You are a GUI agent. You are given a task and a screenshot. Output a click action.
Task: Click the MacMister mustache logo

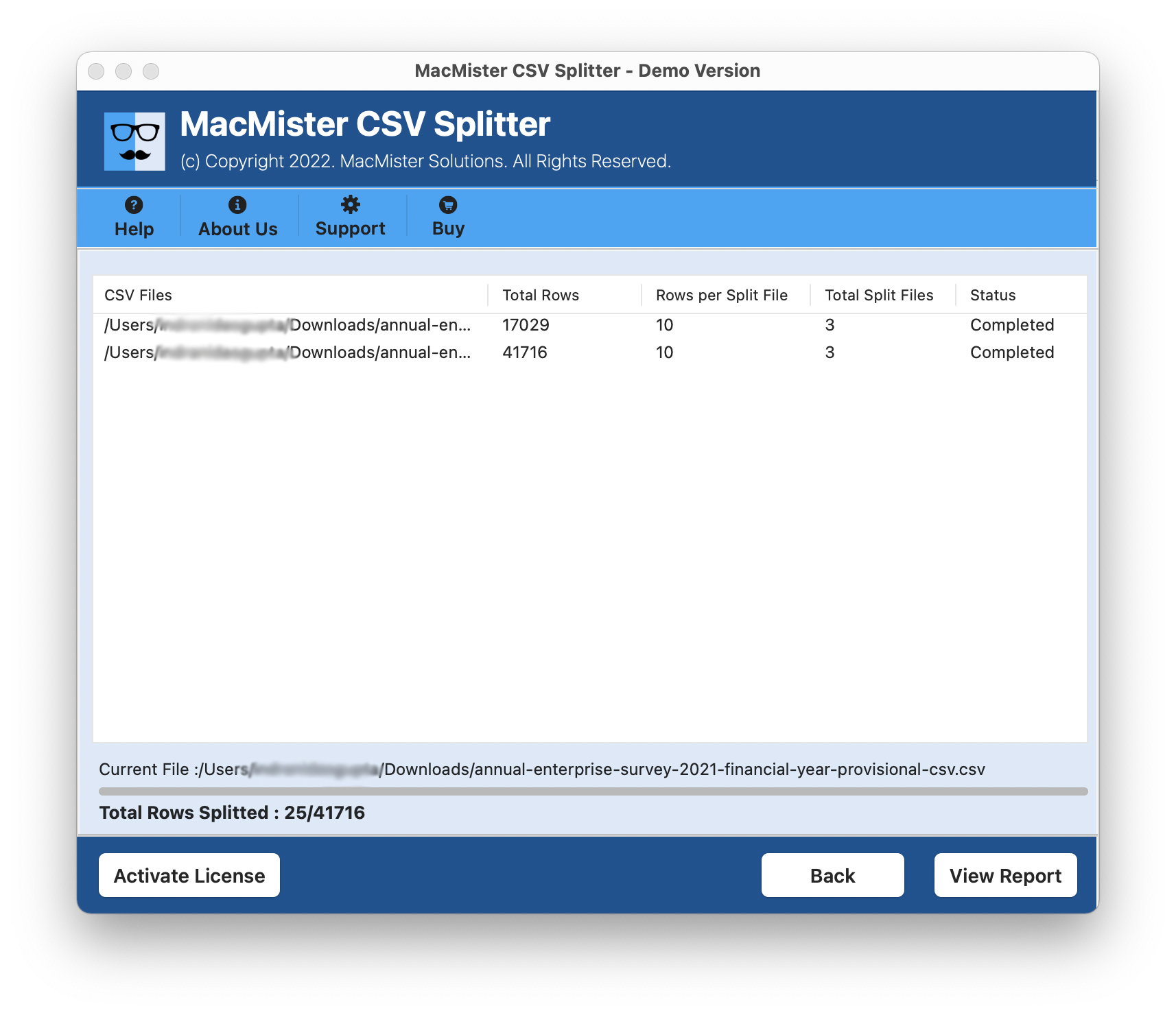tap(134, 141)
